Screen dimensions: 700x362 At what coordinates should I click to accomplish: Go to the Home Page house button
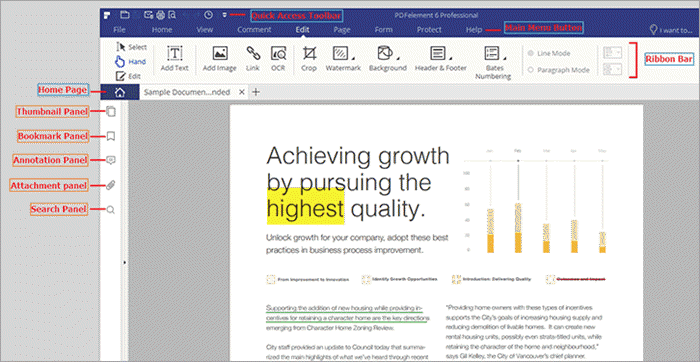(120, 92)
